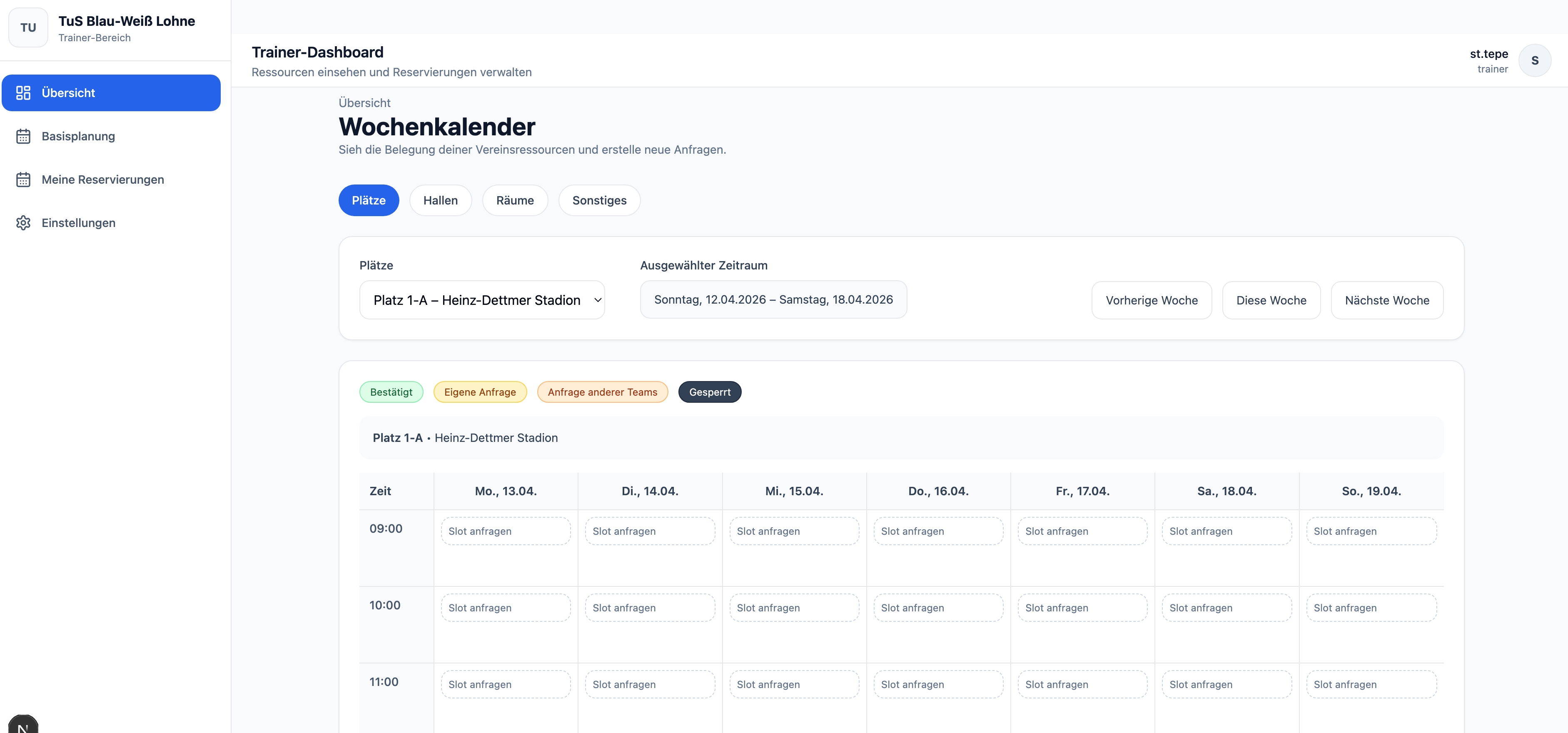The height and width of the screenshot is (733, 1568).
Task: Request the Thursday 09:00 slot
Action: pyautogui.click(x=939, y=531)
